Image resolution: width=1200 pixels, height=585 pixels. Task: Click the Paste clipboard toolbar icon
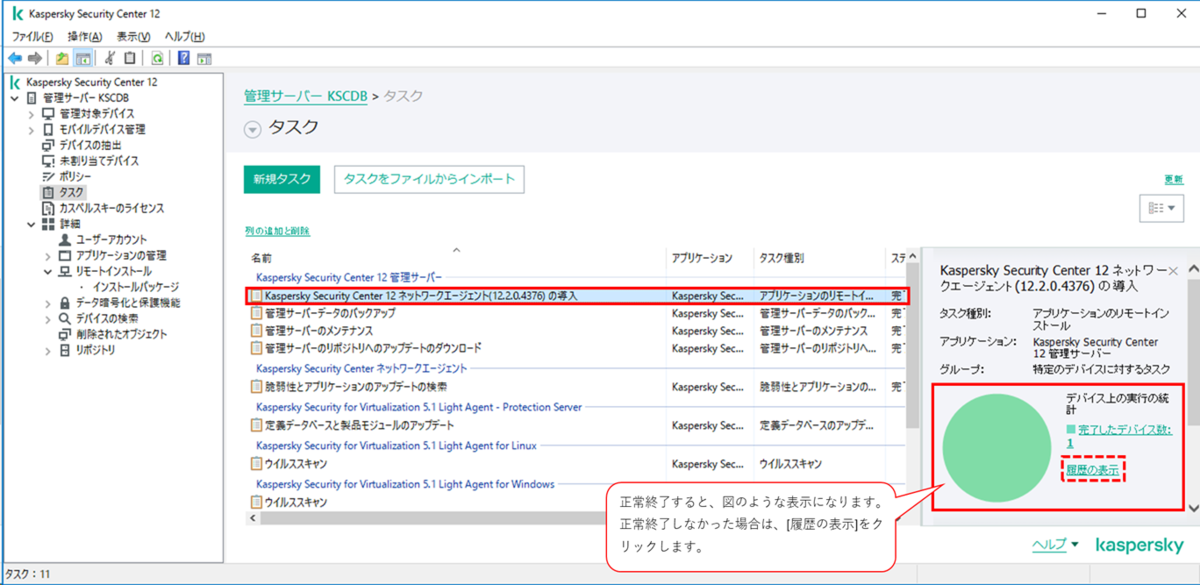tap(130, 58)
